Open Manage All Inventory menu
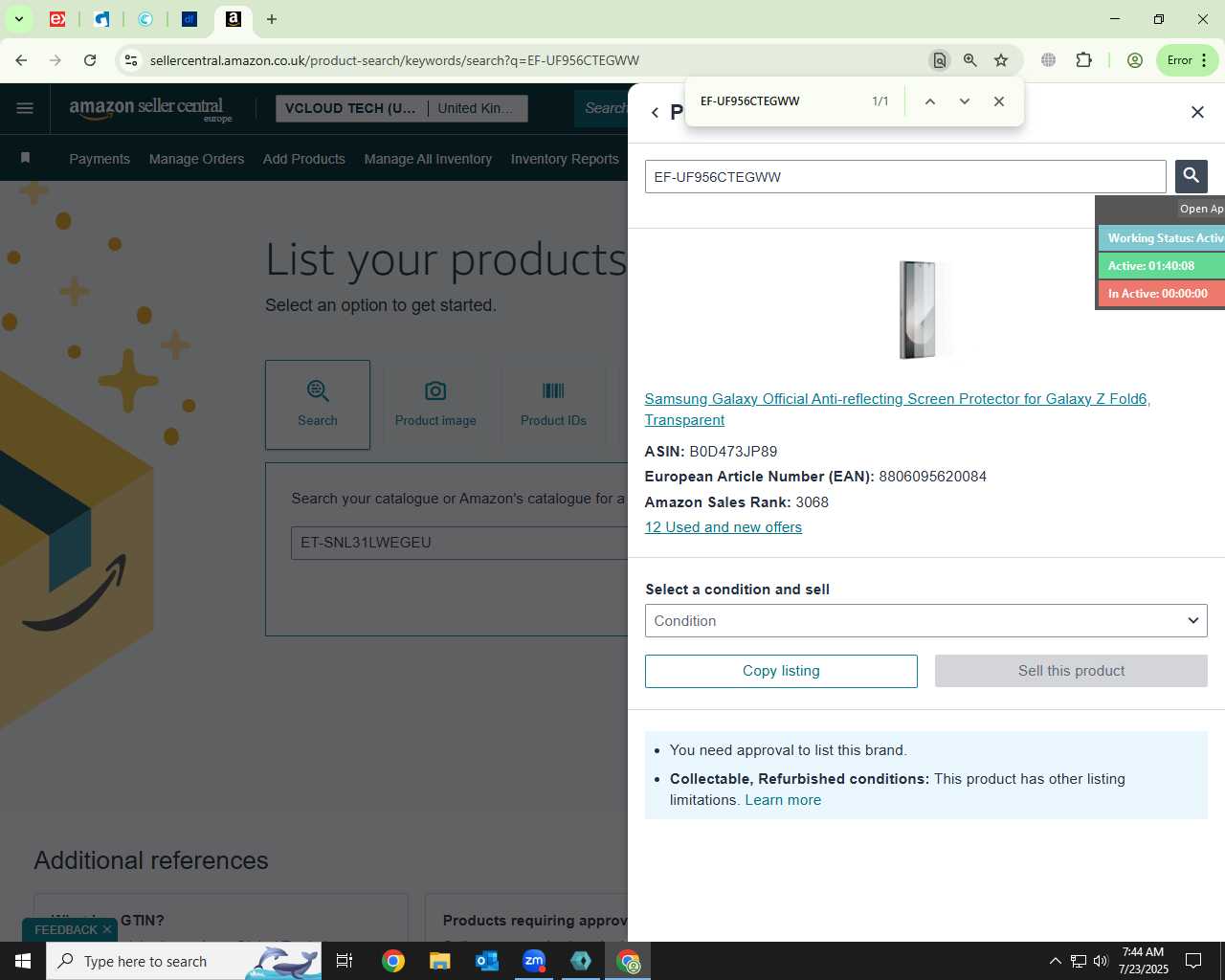Image resolution: width=1225 pixels, height=980 pixels. tap(428, 159)
